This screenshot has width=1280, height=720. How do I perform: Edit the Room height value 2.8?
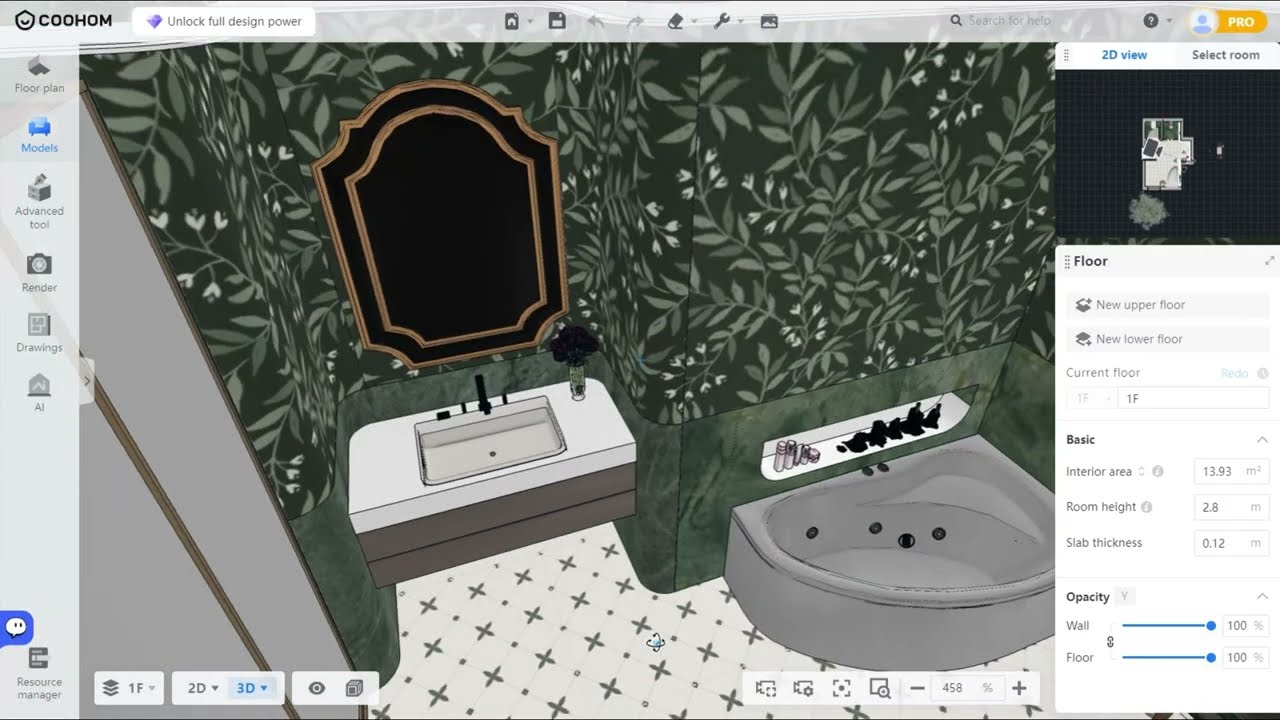[x=1231, y=507]
